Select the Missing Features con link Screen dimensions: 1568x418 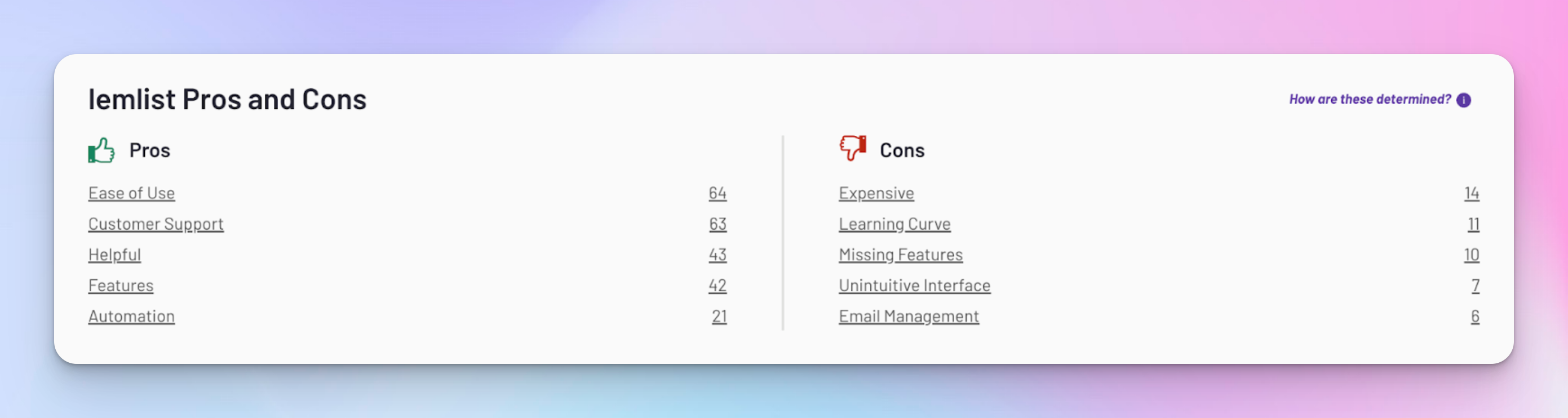[x=901, y=254]
